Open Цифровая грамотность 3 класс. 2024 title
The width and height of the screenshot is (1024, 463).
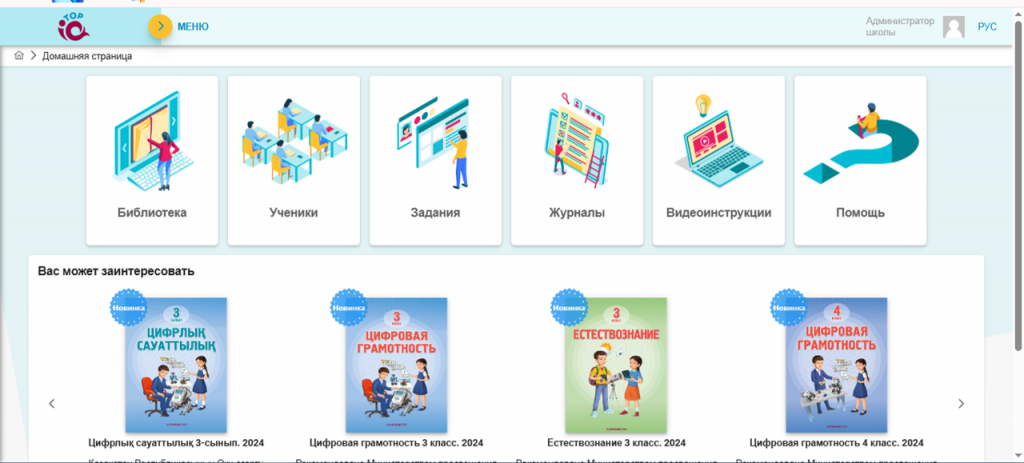(396, 442)
